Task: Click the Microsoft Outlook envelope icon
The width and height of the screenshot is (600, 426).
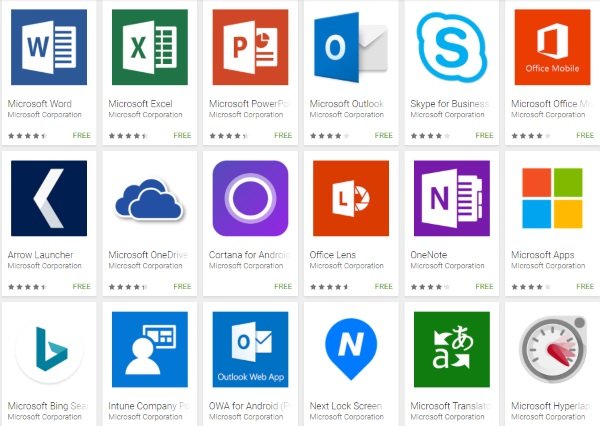Action: tap(351, 47)
